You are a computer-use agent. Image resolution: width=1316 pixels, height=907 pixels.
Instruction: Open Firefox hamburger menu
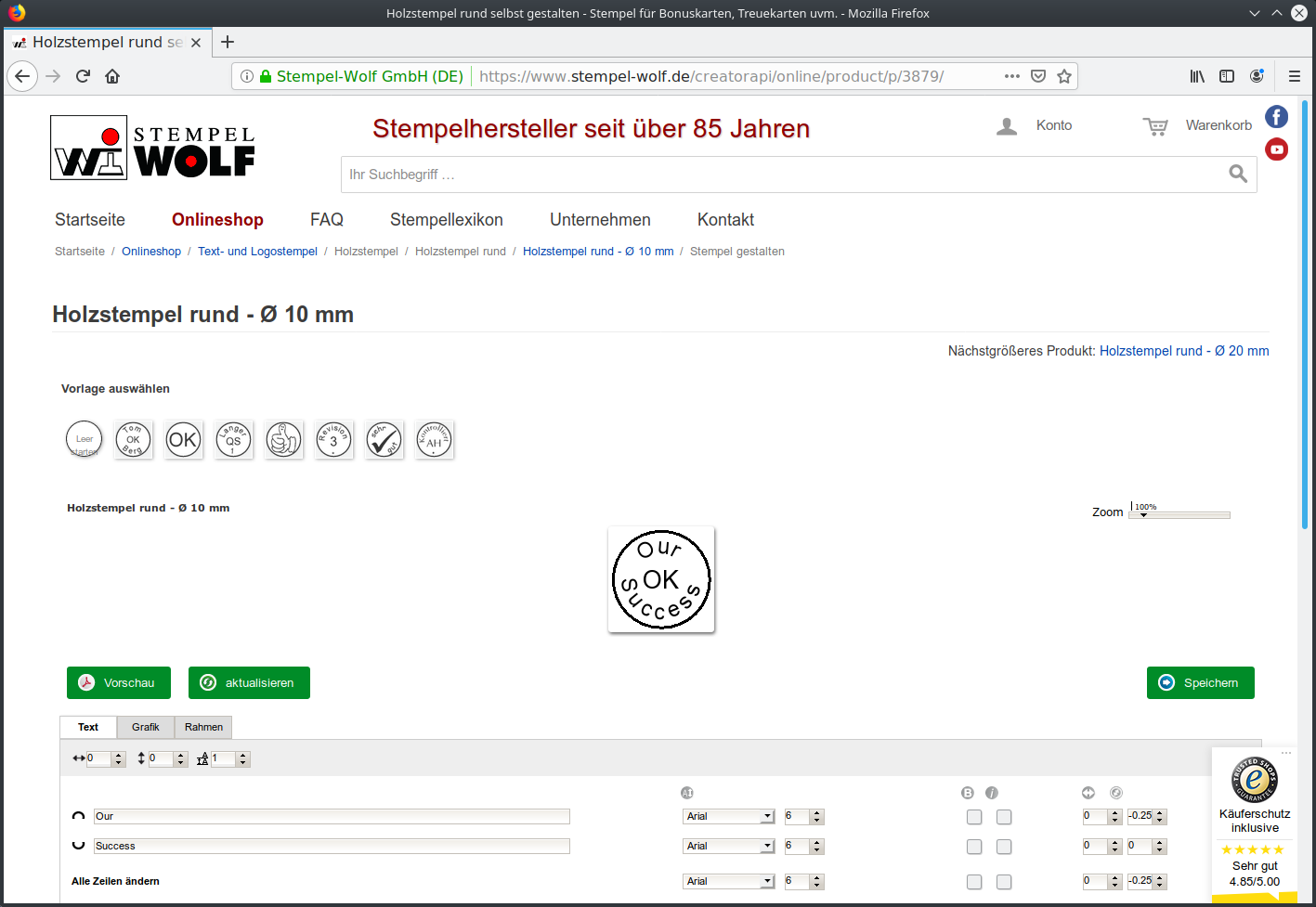pos(1294,76)
